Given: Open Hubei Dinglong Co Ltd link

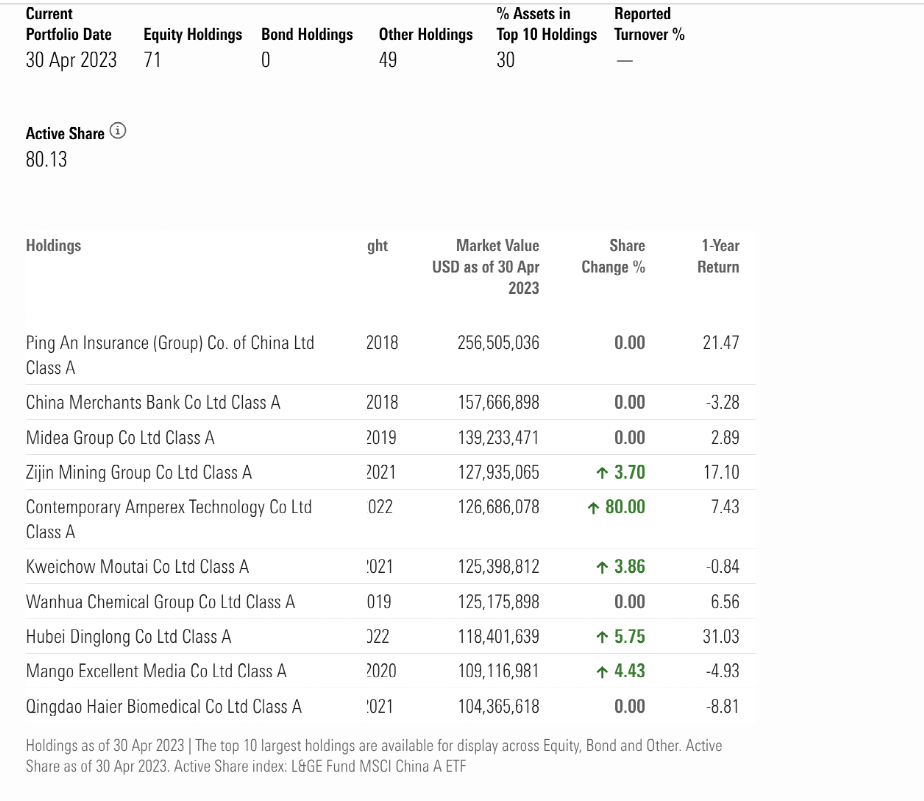Looking at the screenshot, I should click(128, 637).
